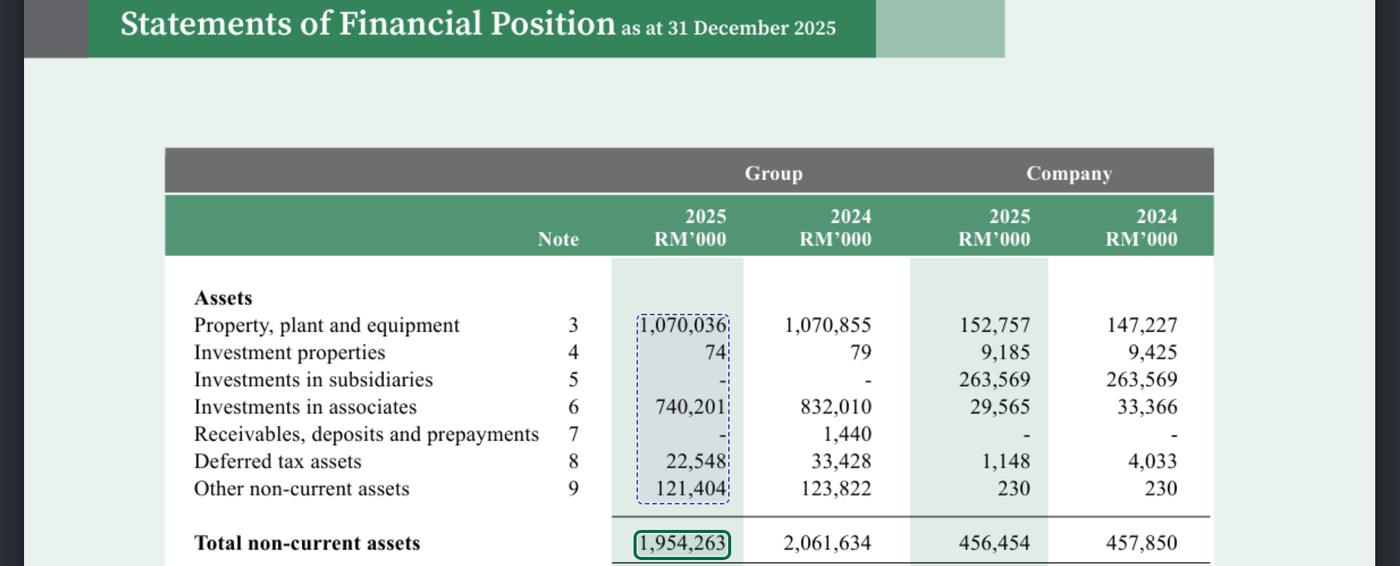Click the Investment properties value 79
This screenshot has height=566, width=1400.
860,353
